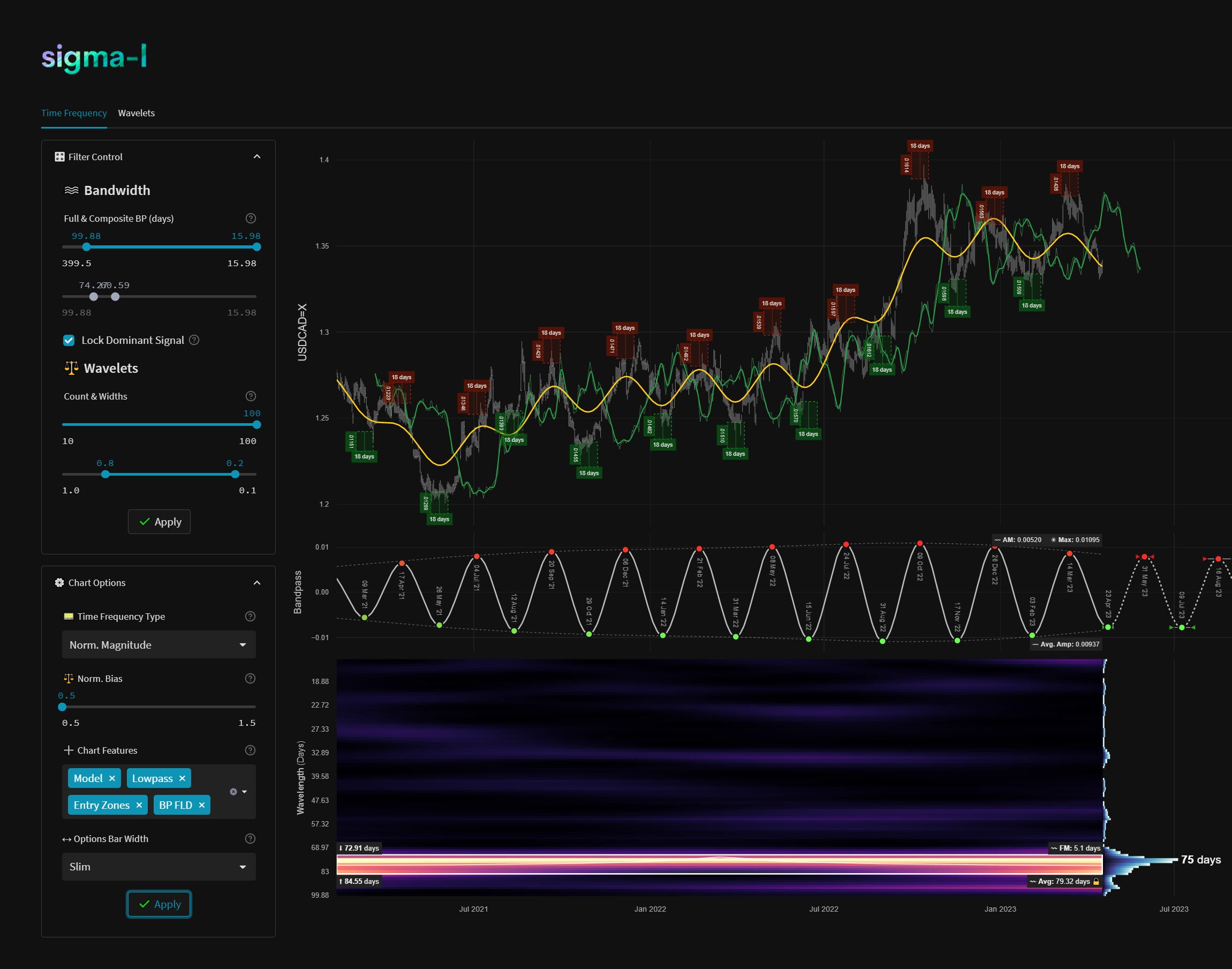Click the Entry Zones tag label

pyautogui.click(x=102, y=805)
